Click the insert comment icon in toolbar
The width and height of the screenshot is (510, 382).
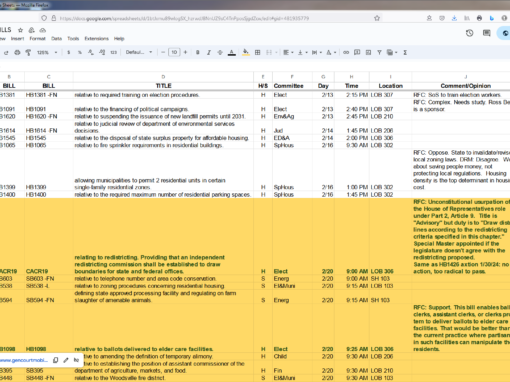pyautogui.click(x=357, y=52)
